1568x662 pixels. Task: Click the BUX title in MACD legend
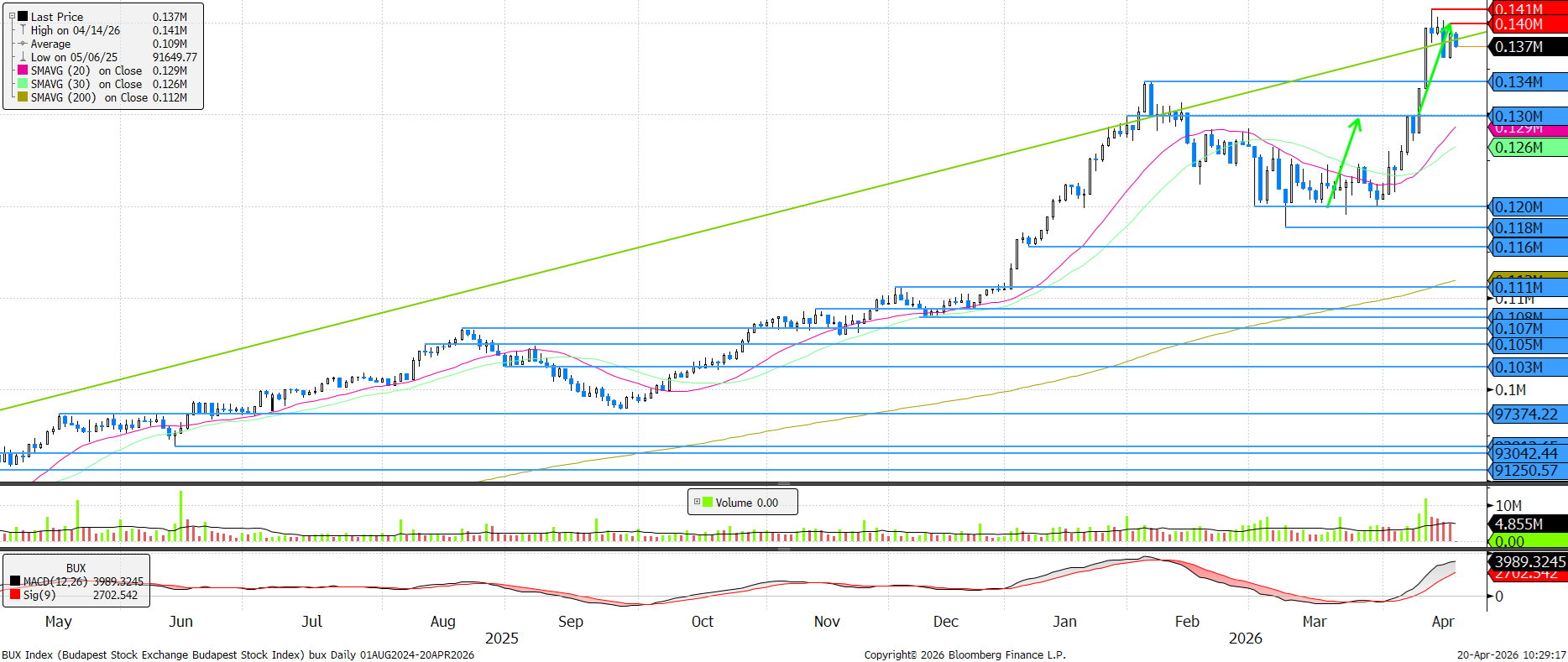[76, 568]
